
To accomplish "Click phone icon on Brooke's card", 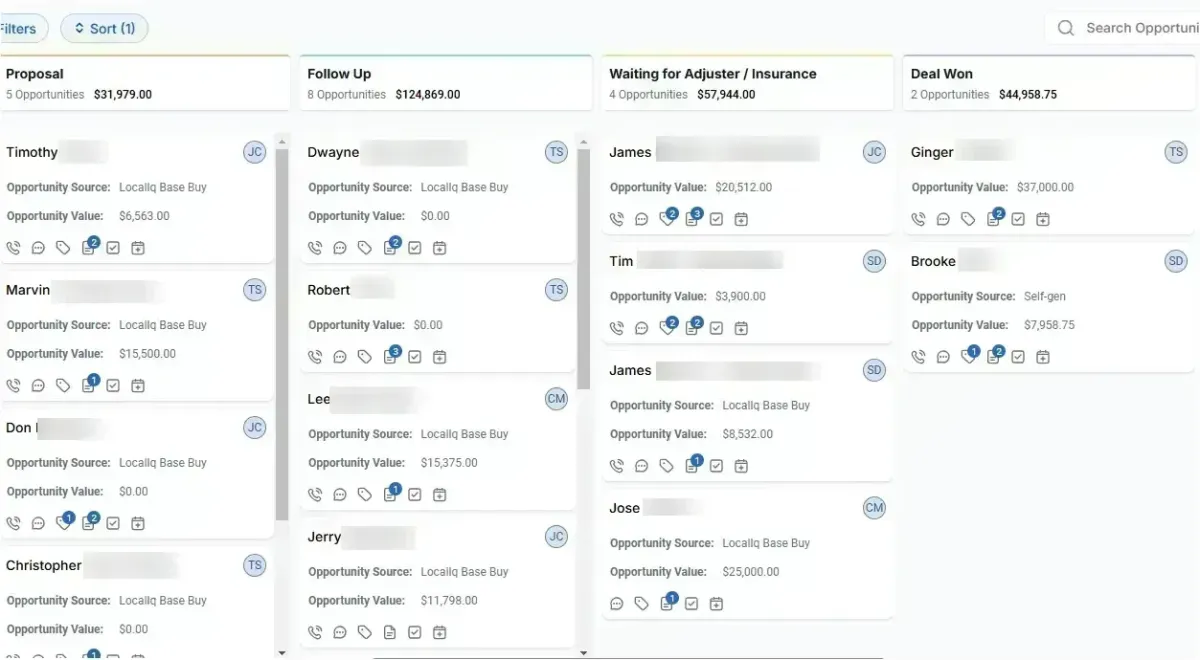I will [x=918, y=357].
